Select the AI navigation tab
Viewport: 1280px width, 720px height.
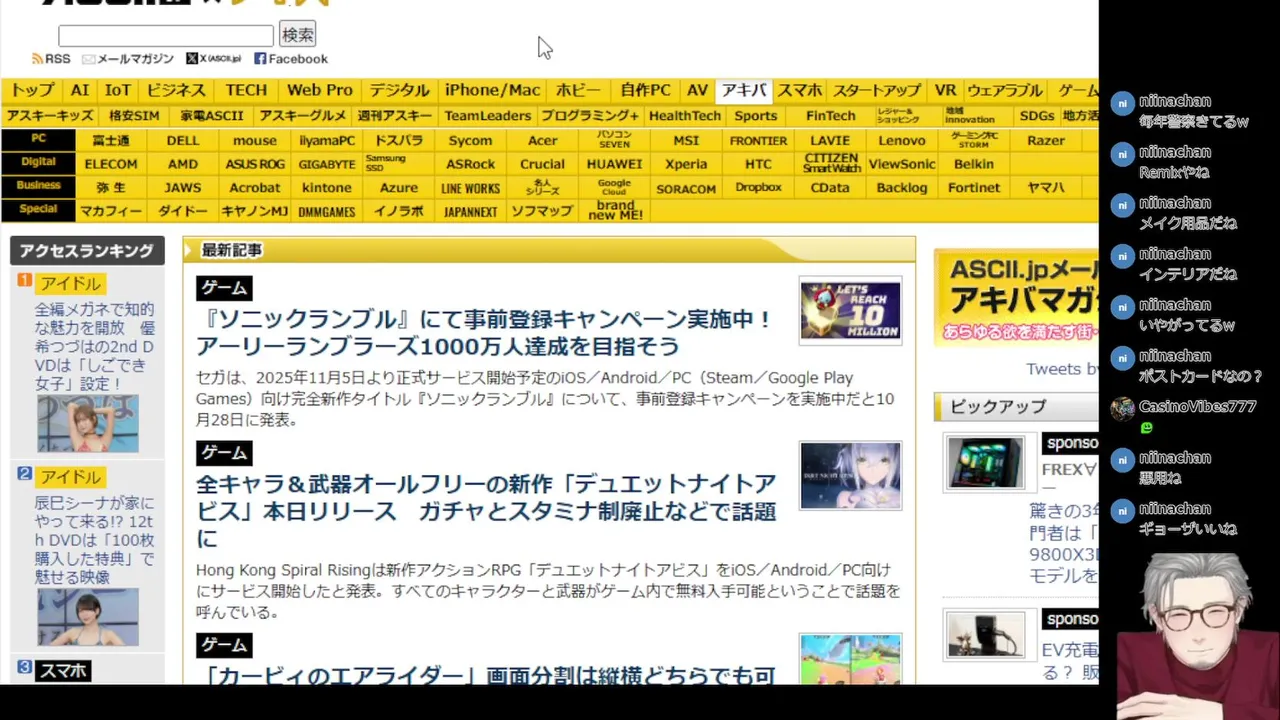point(80,90)
